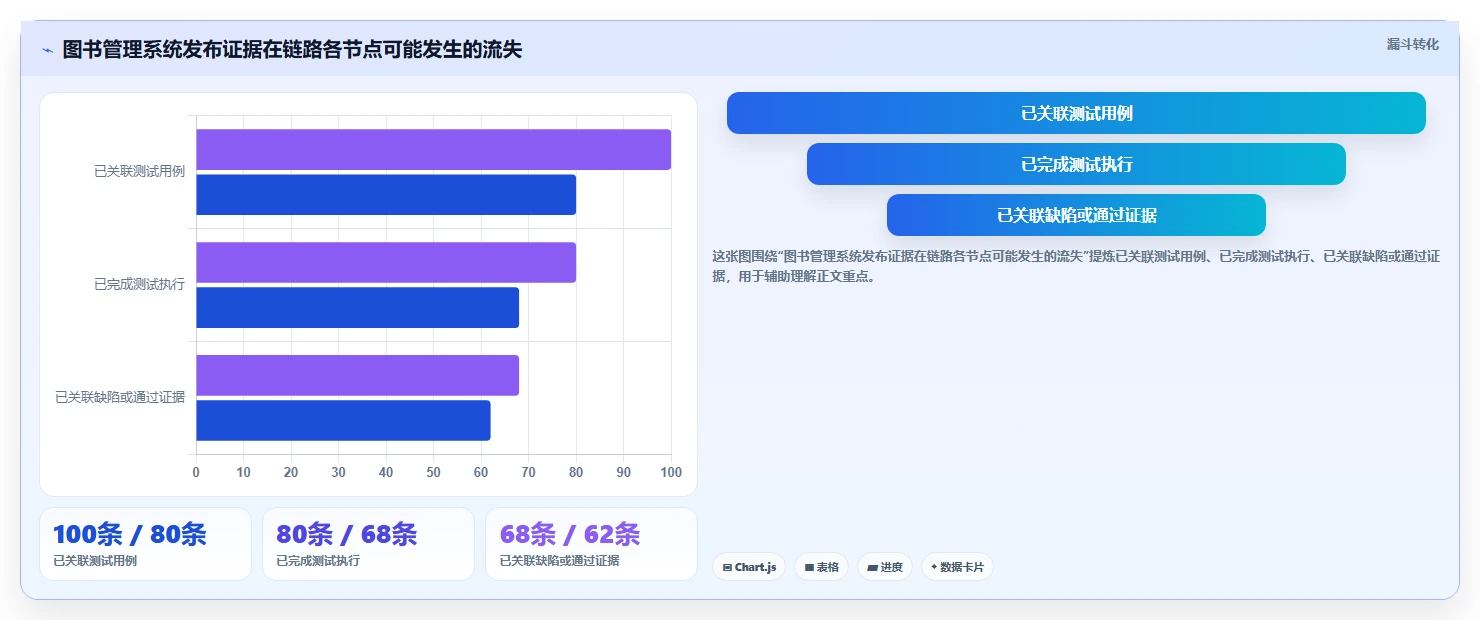Click blue bar for 已完成测试执行
This screenshot has height=620, width=1480.
coord(357,308)
